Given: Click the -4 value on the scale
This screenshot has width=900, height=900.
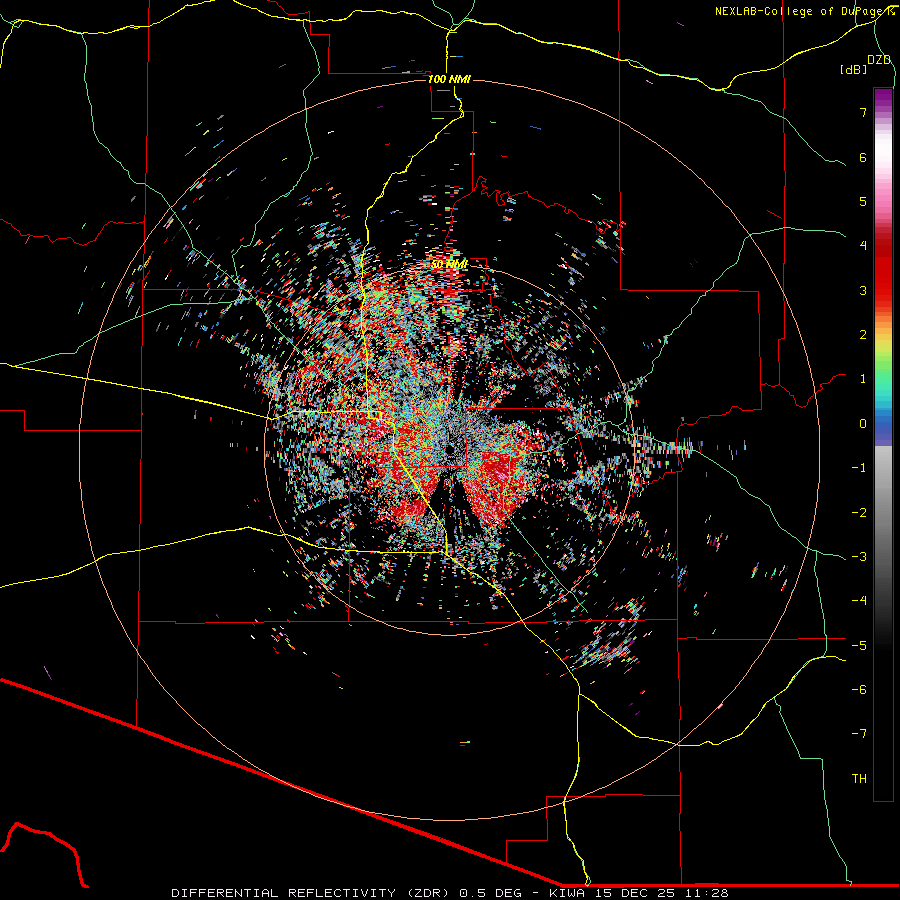Looking at the screenshot, I should (859, 600).
